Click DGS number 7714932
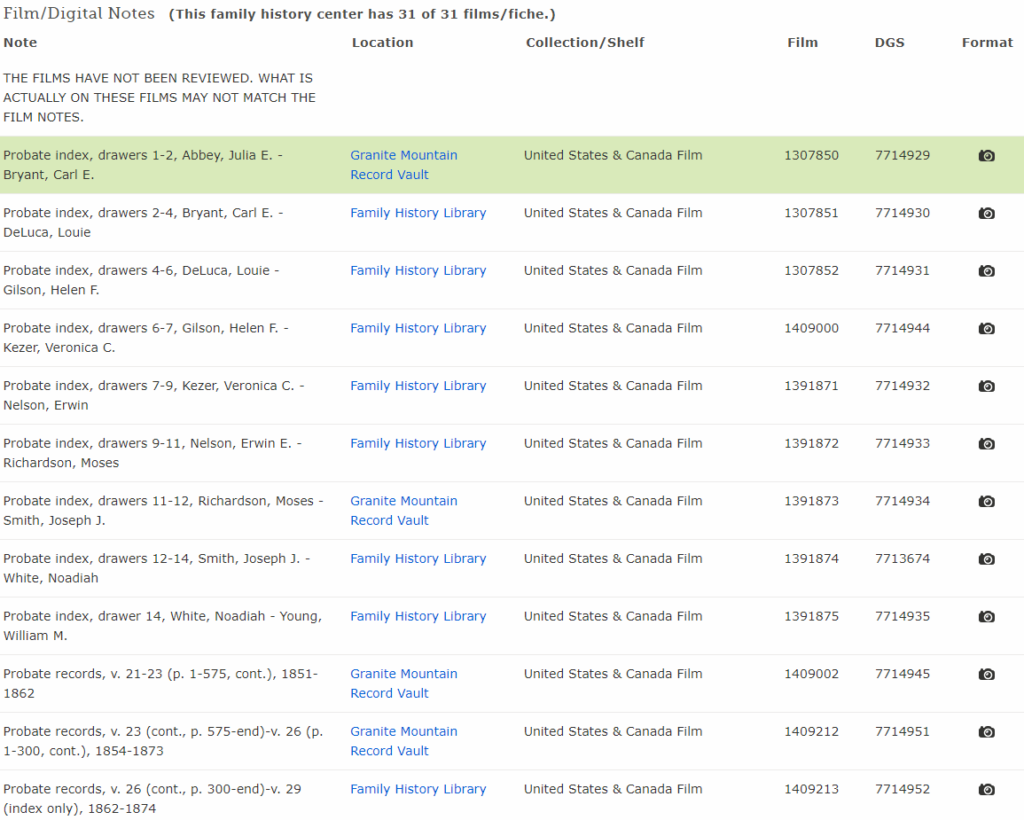Viewport: 1024px width, 820px height. click(x=903, y=386)
